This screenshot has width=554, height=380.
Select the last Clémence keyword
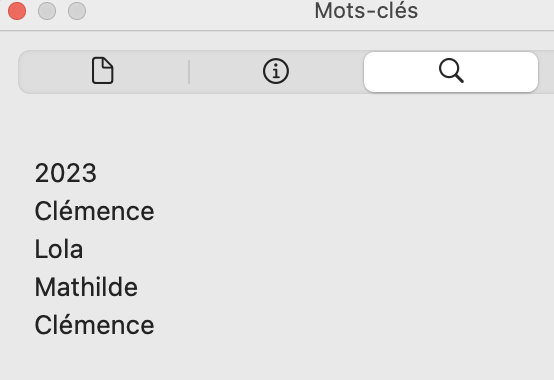point(94,325)
